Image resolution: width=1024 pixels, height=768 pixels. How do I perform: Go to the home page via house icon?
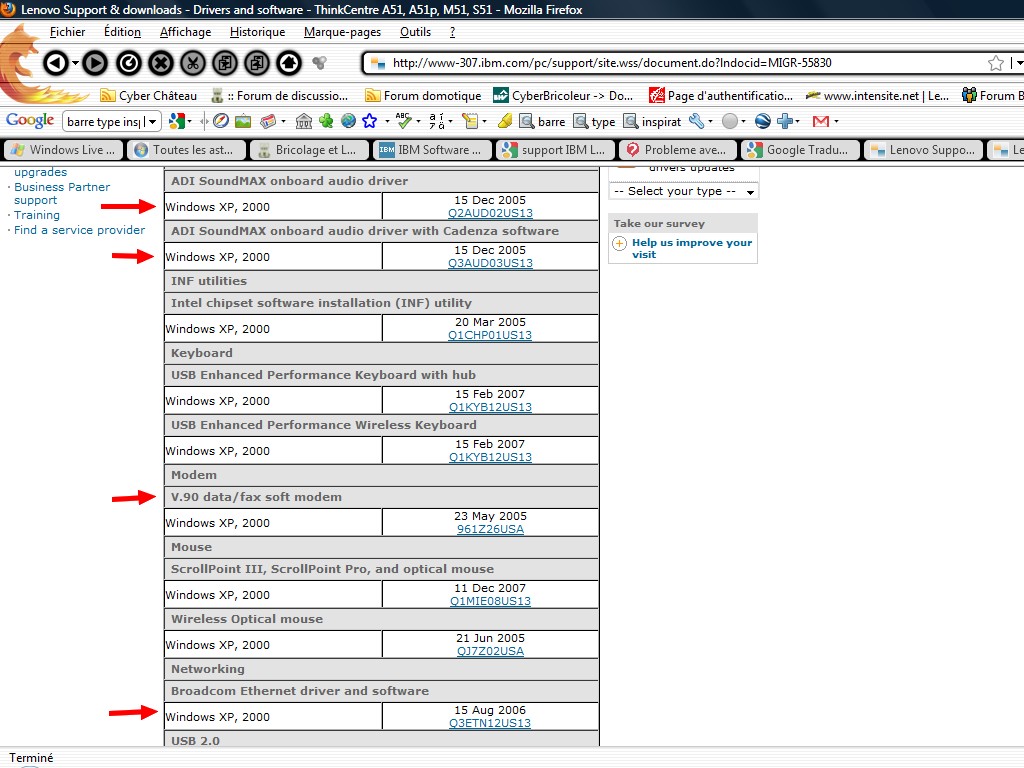pos(289,63)
